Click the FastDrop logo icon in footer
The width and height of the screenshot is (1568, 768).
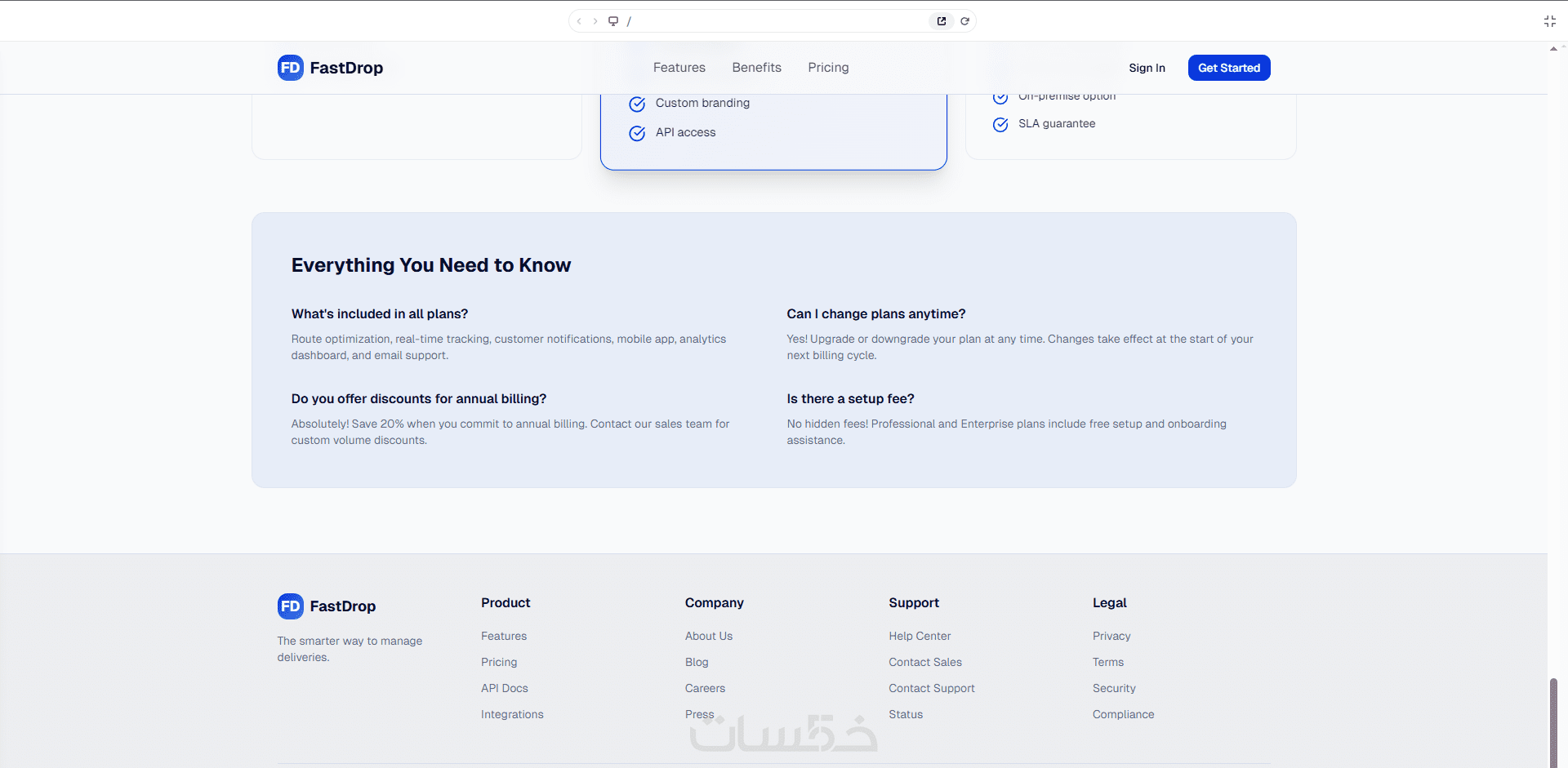(x=290, y=606)
